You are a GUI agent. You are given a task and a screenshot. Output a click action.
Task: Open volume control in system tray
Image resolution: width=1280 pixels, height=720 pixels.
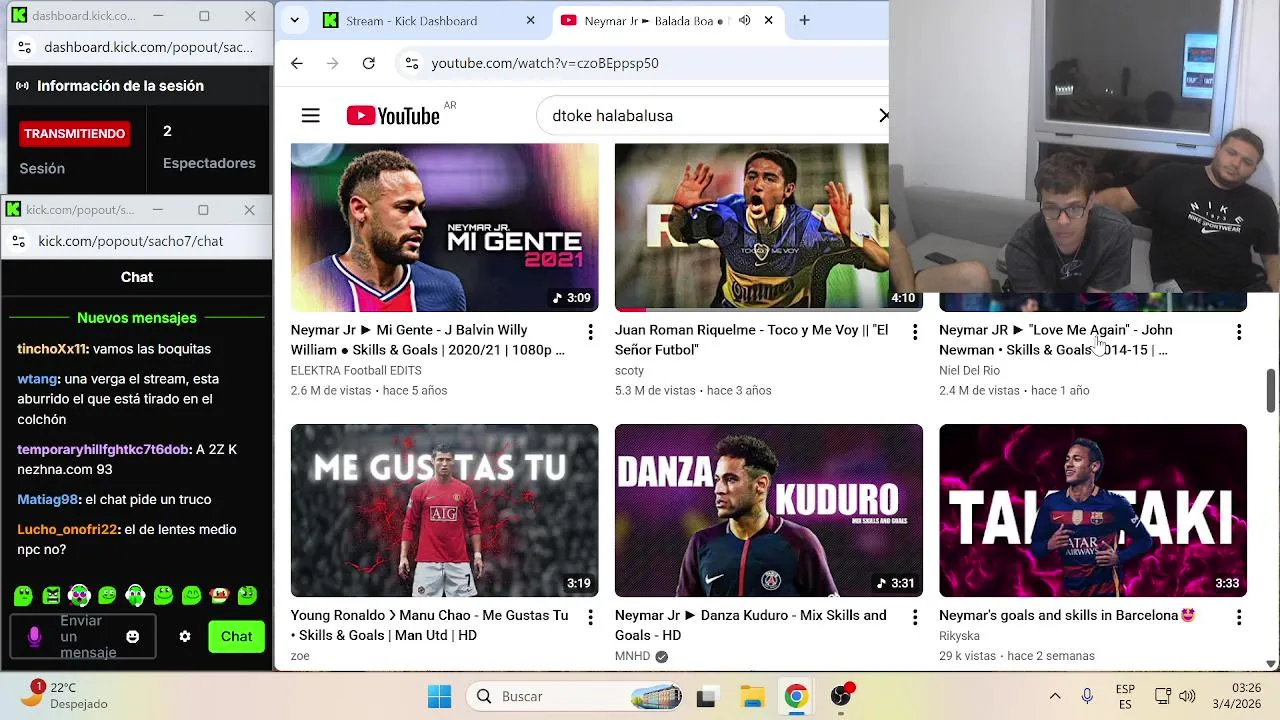[1187, 696]
